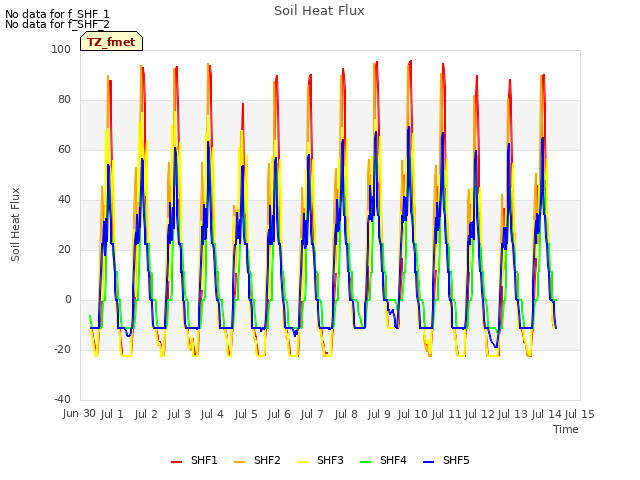Image resolution: width=640 pixels, height=480 pixels.
Task: Click the Time x-axis label
Action: coord(566,429)
